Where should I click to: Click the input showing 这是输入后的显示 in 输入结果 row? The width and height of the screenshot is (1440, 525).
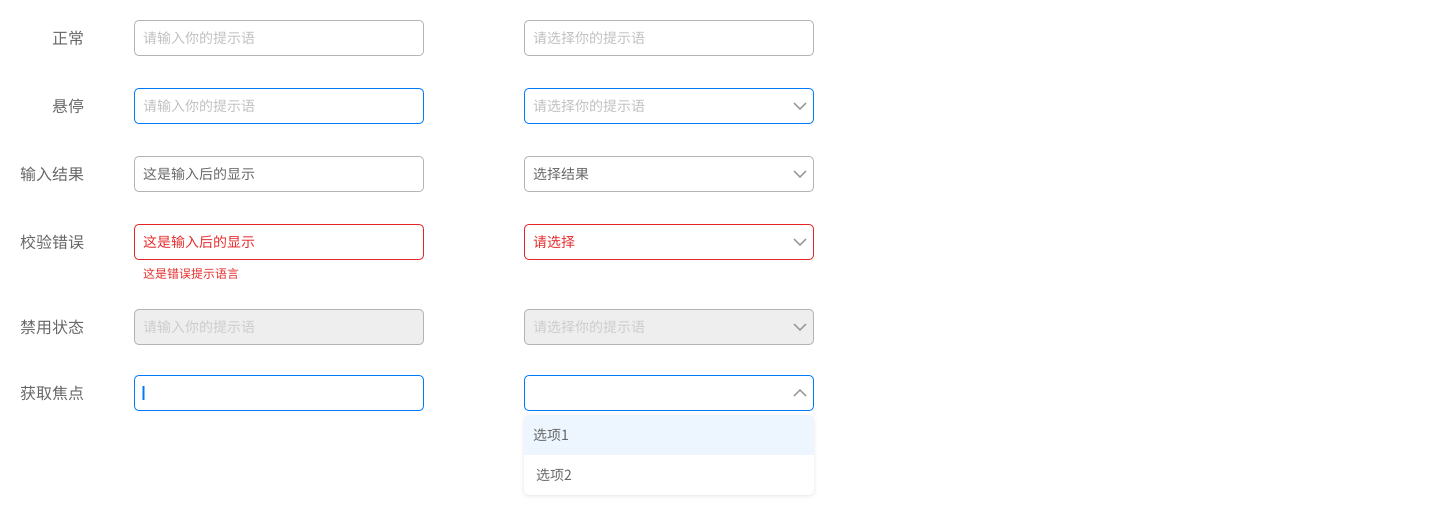pyautogui.click(x=278, y=174)
